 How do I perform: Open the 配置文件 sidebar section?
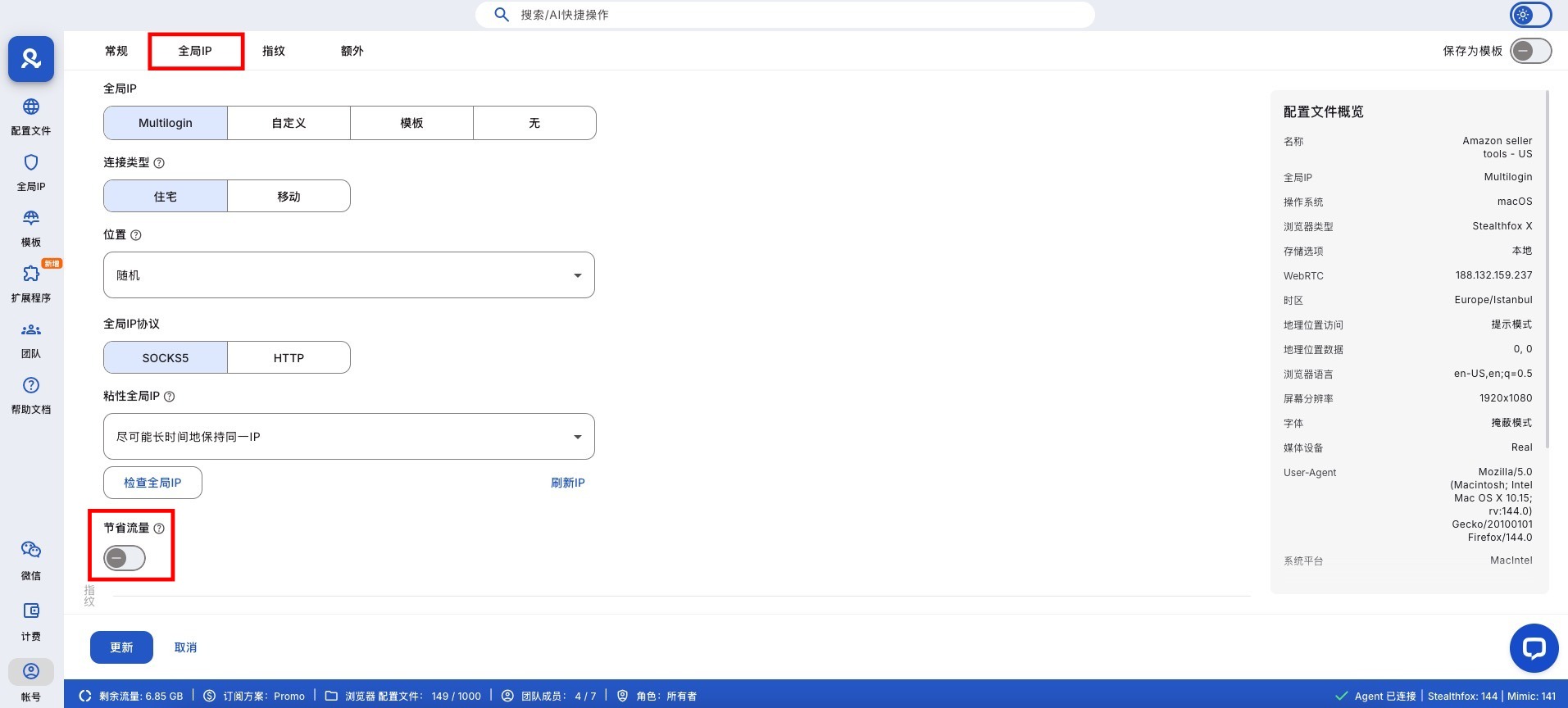31,117
